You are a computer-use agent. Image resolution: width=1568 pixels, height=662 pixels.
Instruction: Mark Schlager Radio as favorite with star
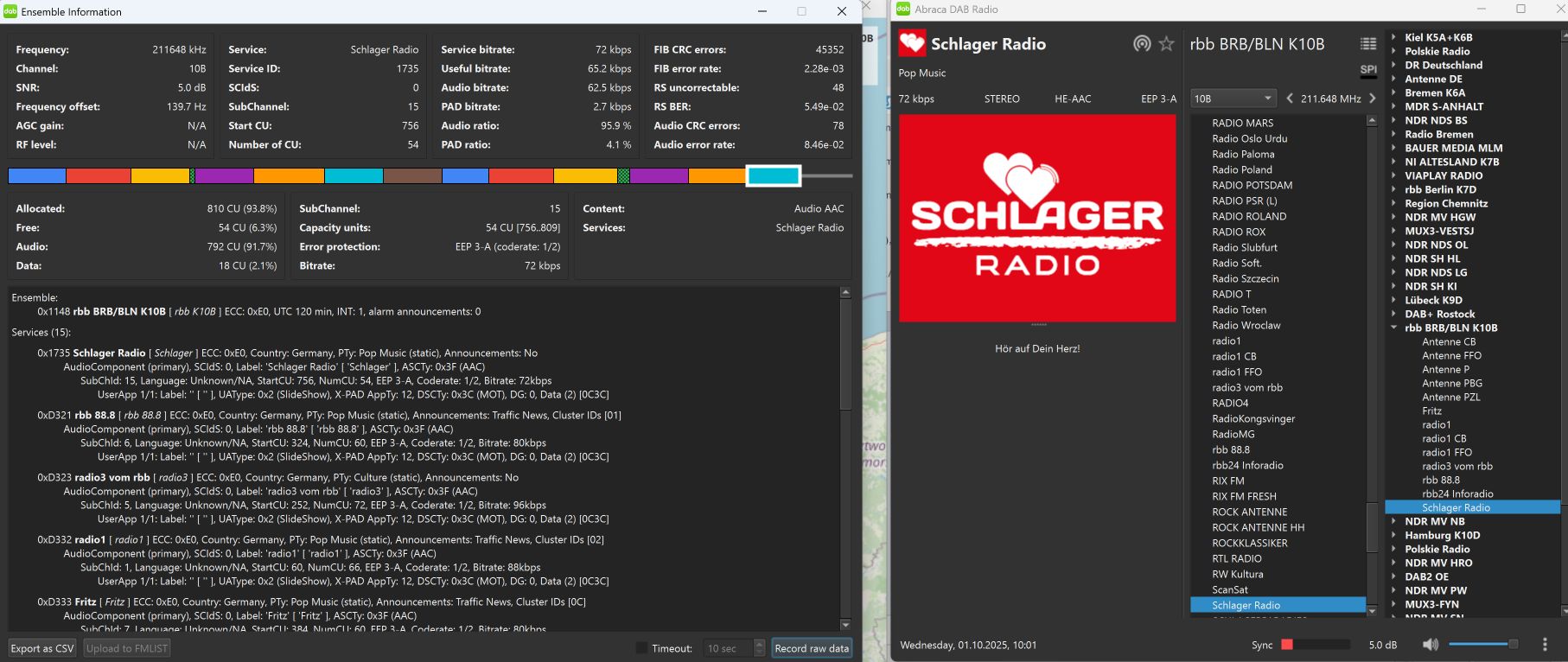pyautogui.click(x=1167, y=44)
